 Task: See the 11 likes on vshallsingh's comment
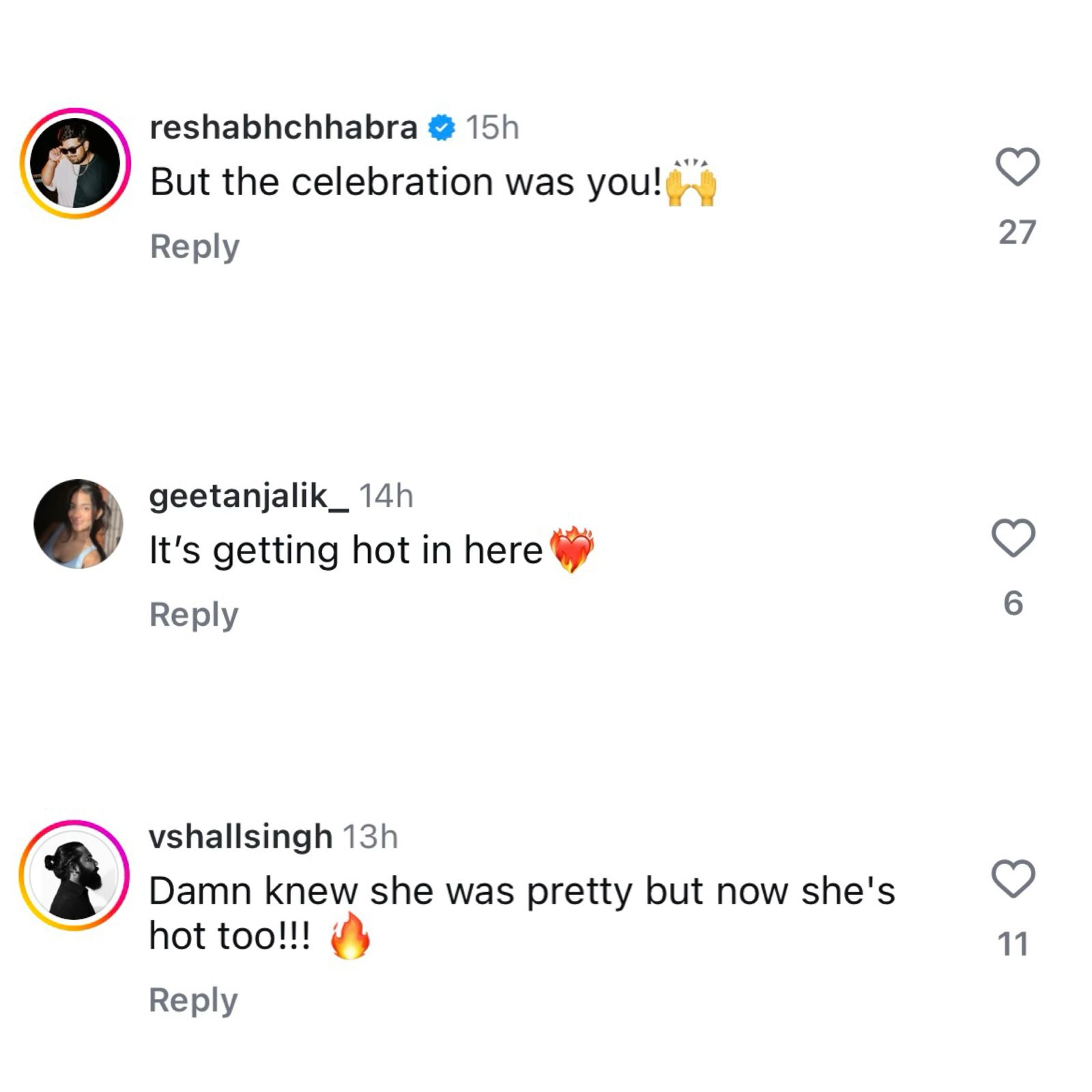[x=1013, y=945]
